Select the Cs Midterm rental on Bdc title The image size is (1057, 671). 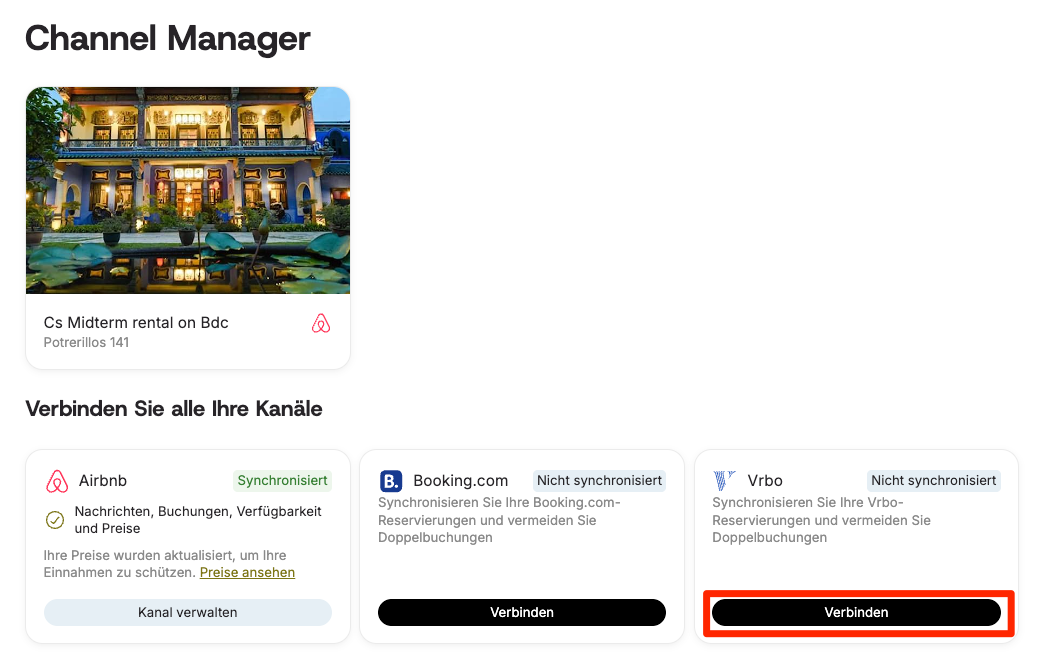pos(136,322)
